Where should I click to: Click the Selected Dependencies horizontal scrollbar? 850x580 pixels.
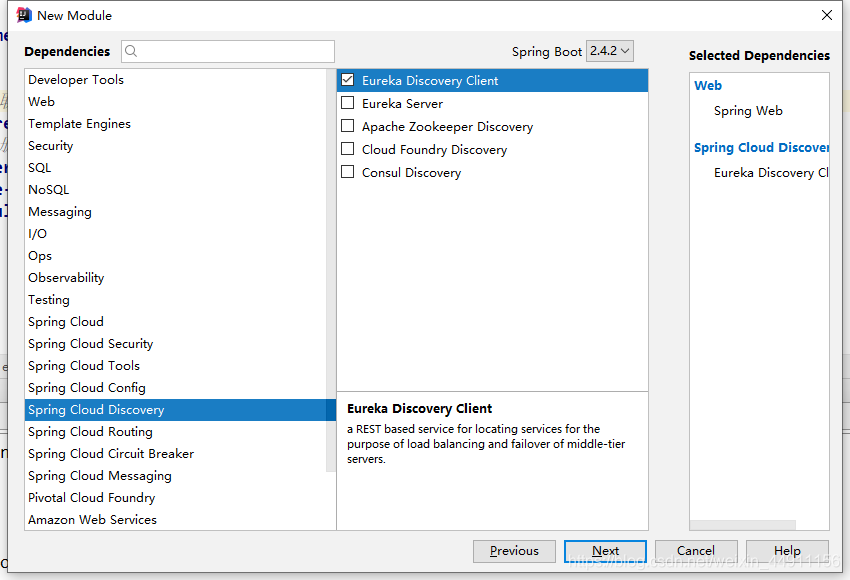[743, 525]
